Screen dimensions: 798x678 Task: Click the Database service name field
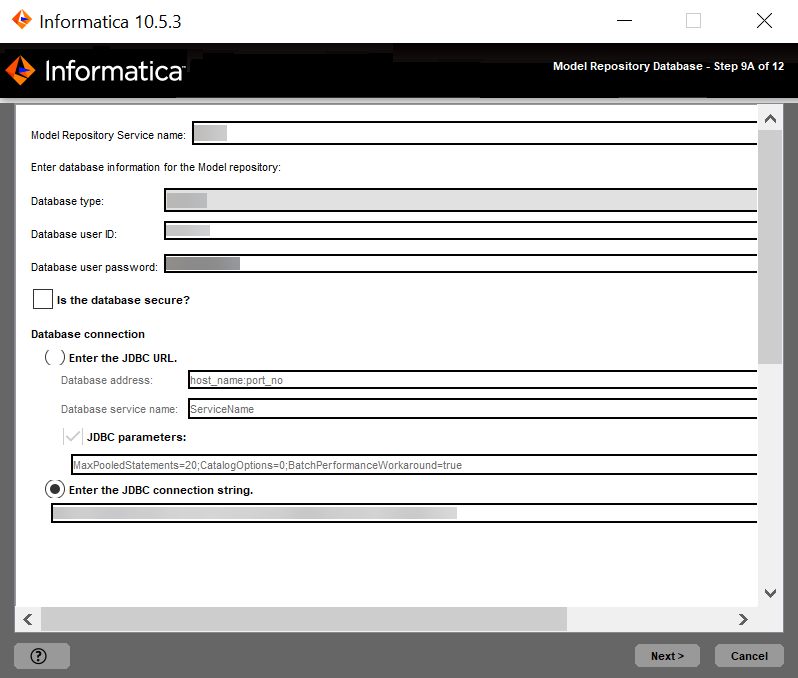[472, 409]
